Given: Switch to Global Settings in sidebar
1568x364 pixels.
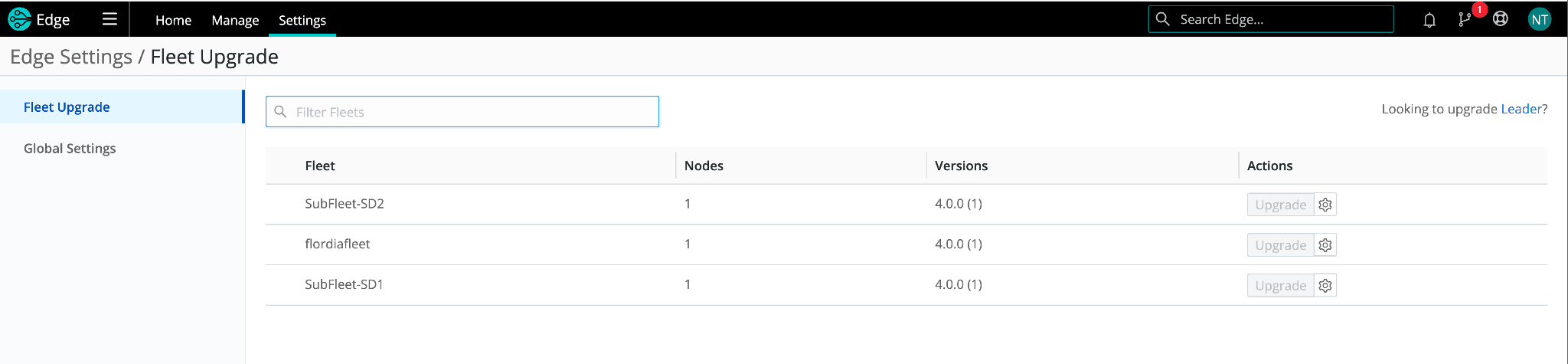Looking at the screenshot, I should 70,149.
